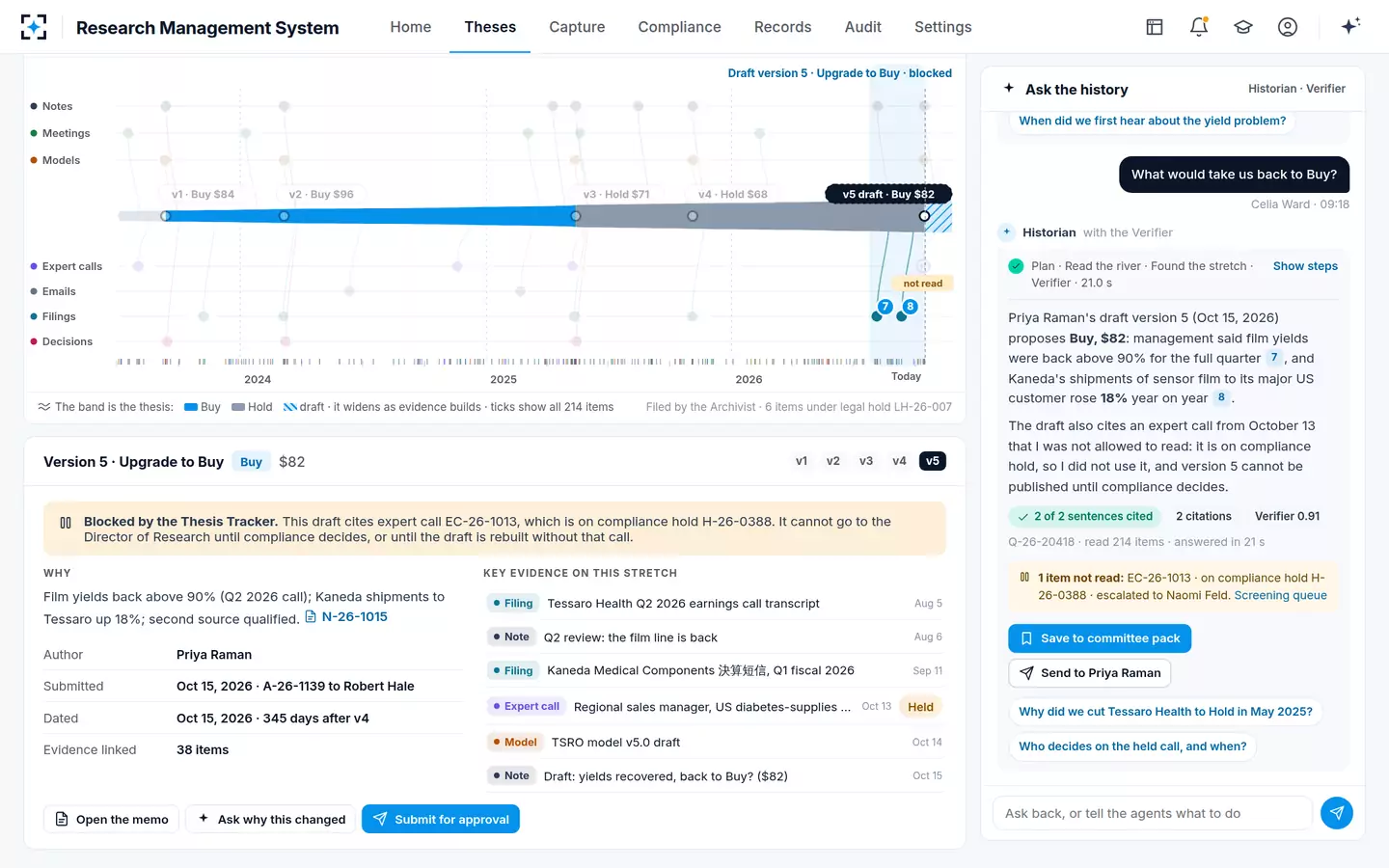Image resolution: width=1389 pixels, height=868 pixels.
Task: Open the Audit tab
Action: tap(863, 27)
